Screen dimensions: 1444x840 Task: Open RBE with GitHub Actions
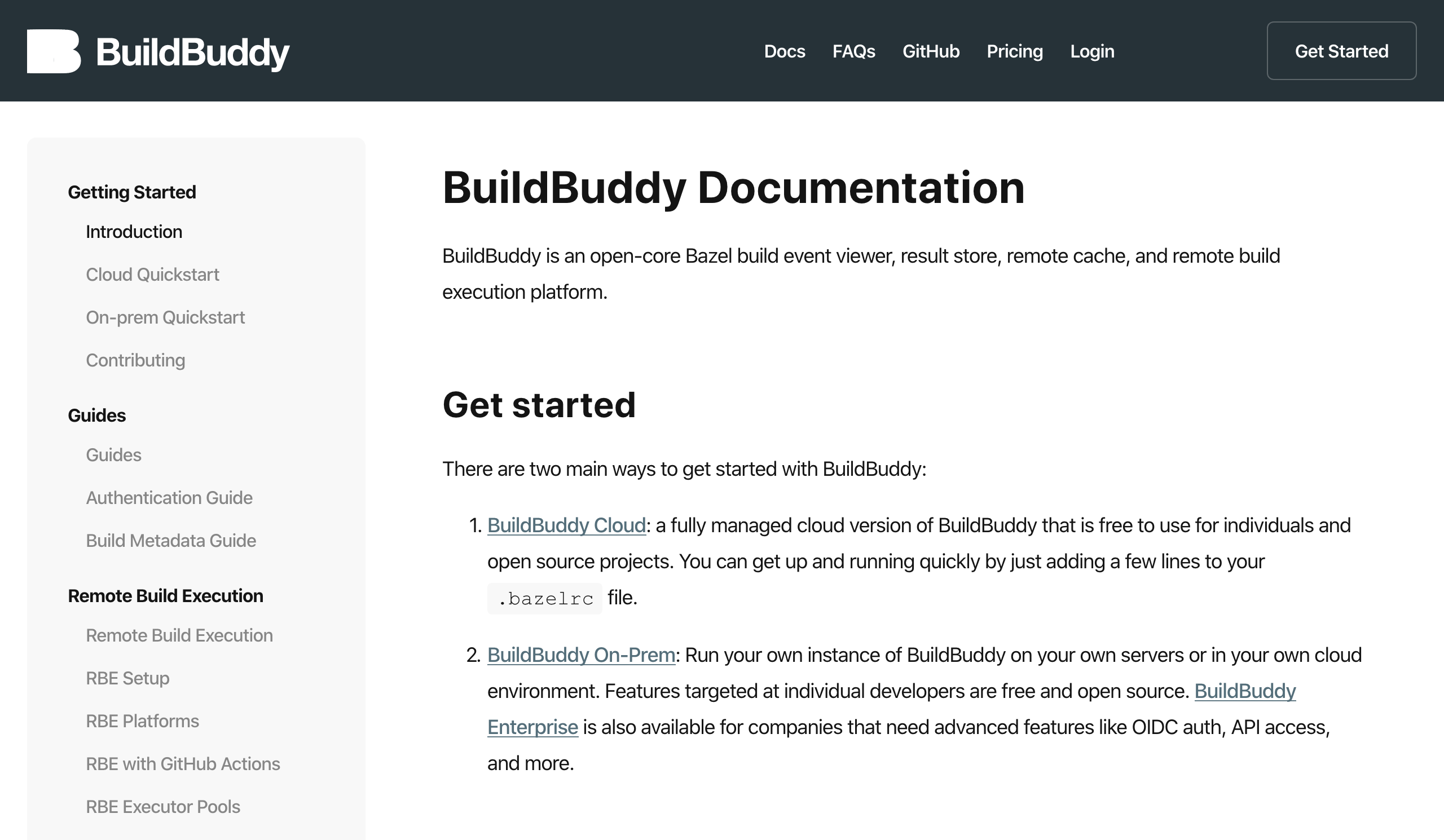click(183, 764)
